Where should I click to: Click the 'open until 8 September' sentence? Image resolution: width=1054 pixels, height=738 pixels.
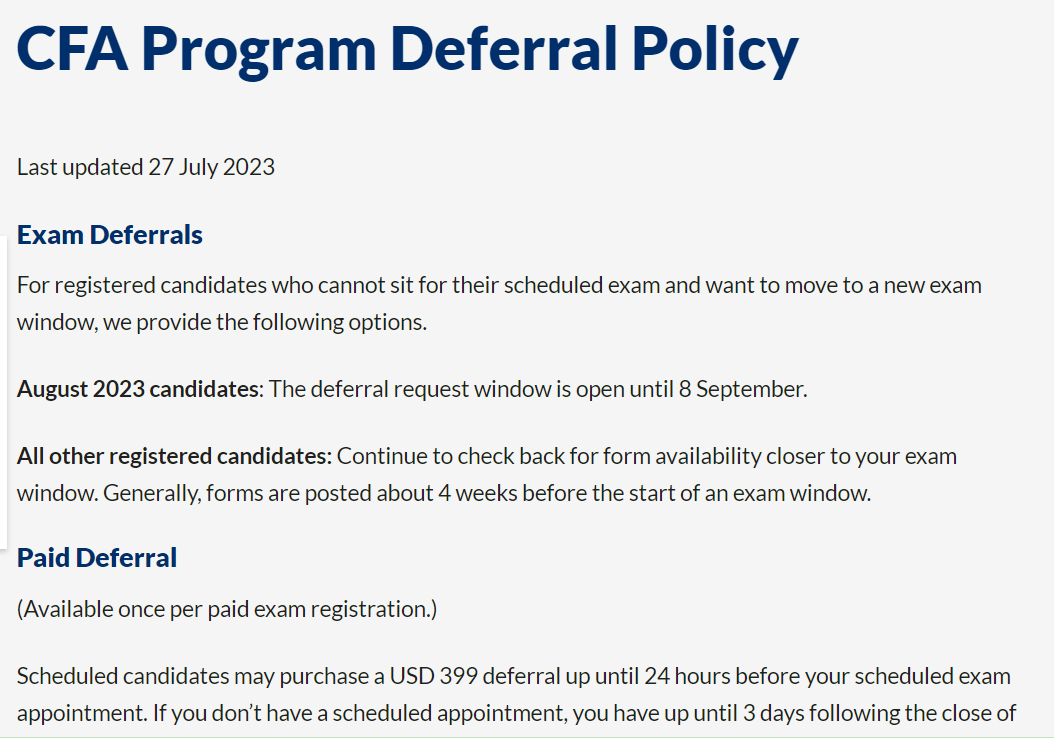click(x=538, y=389)
